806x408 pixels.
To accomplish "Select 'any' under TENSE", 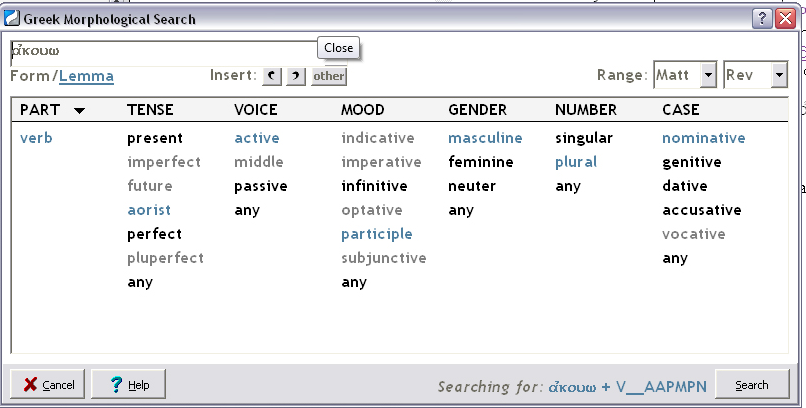I will pos(140,283).
